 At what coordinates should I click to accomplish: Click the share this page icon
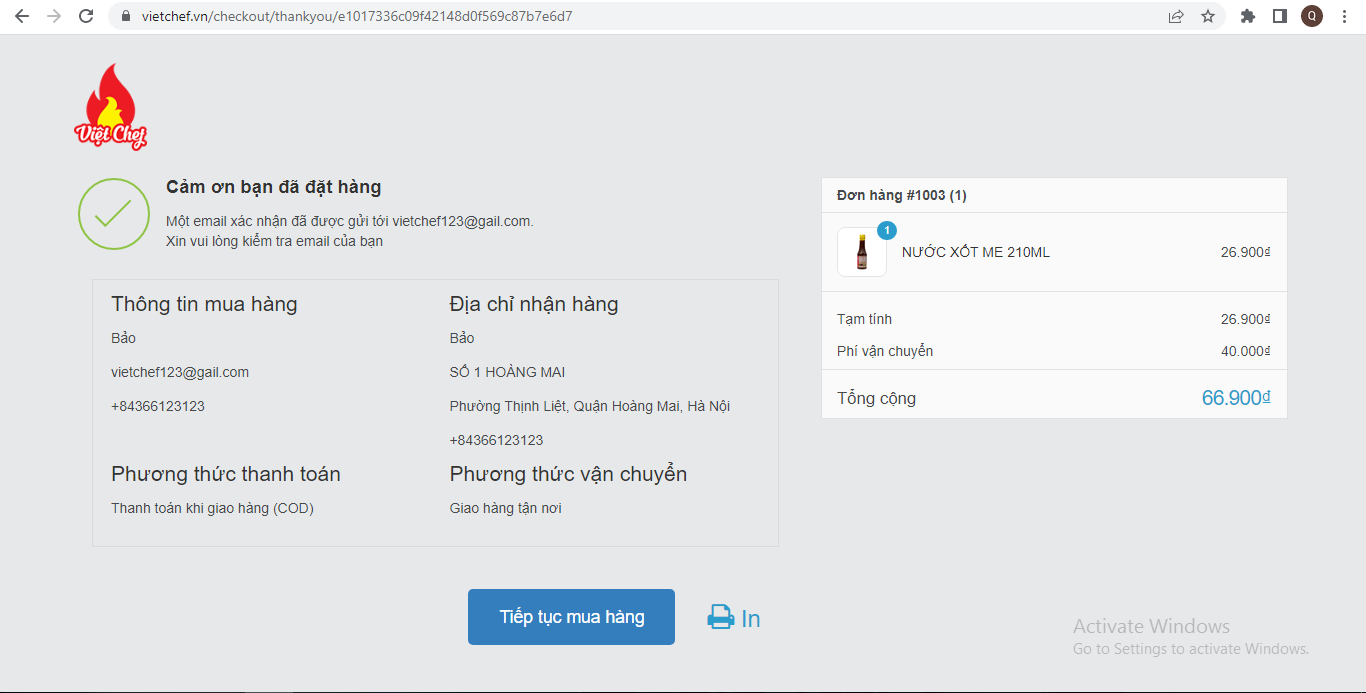(1176, 16)
